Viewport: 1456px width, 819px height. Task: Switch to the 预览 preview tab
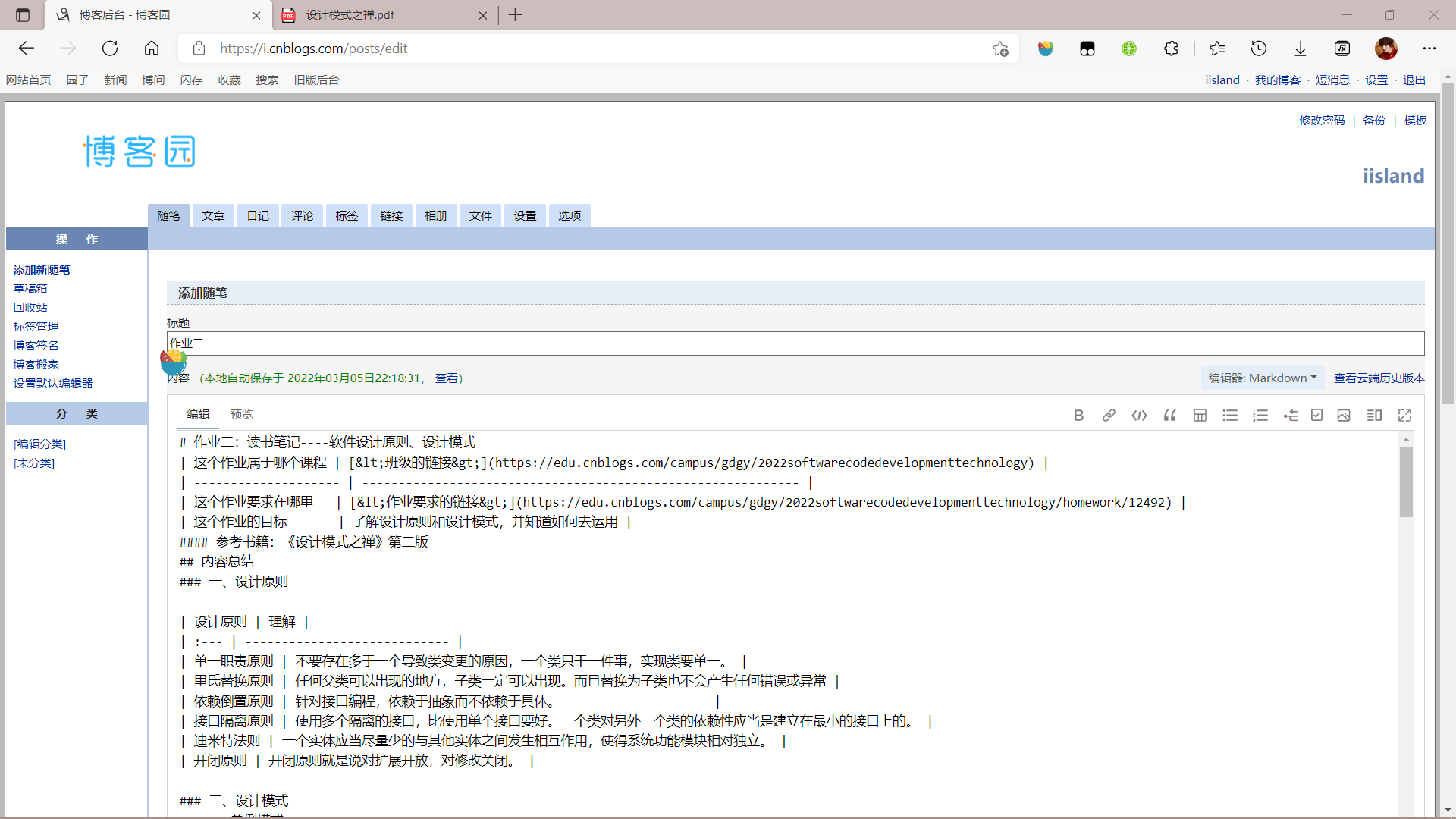pos(241,414)
